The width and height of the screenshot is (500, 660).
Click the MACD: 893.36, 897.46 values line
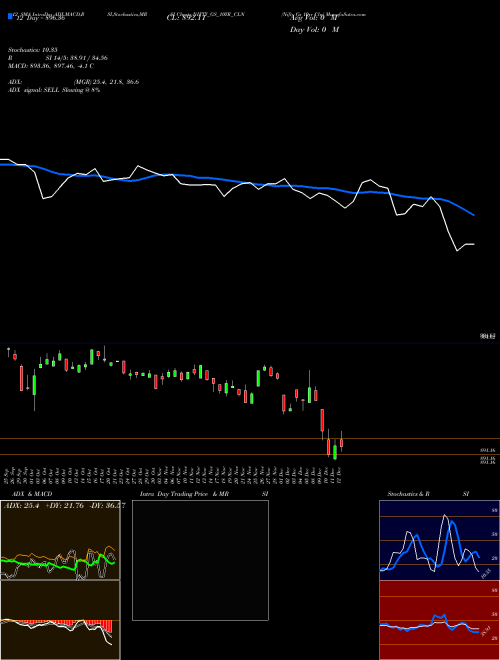[51, 66]
